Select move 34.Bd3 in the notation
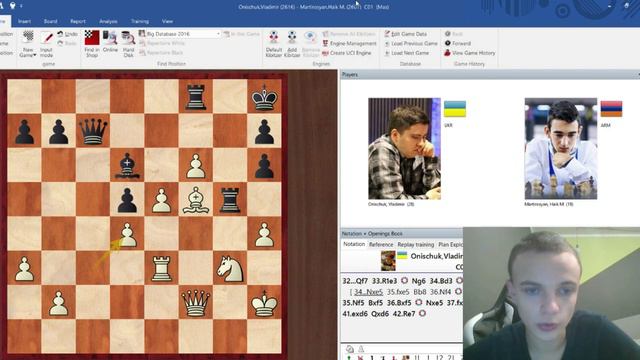Viewport: 640px width, 360px height. coord(441,281)
